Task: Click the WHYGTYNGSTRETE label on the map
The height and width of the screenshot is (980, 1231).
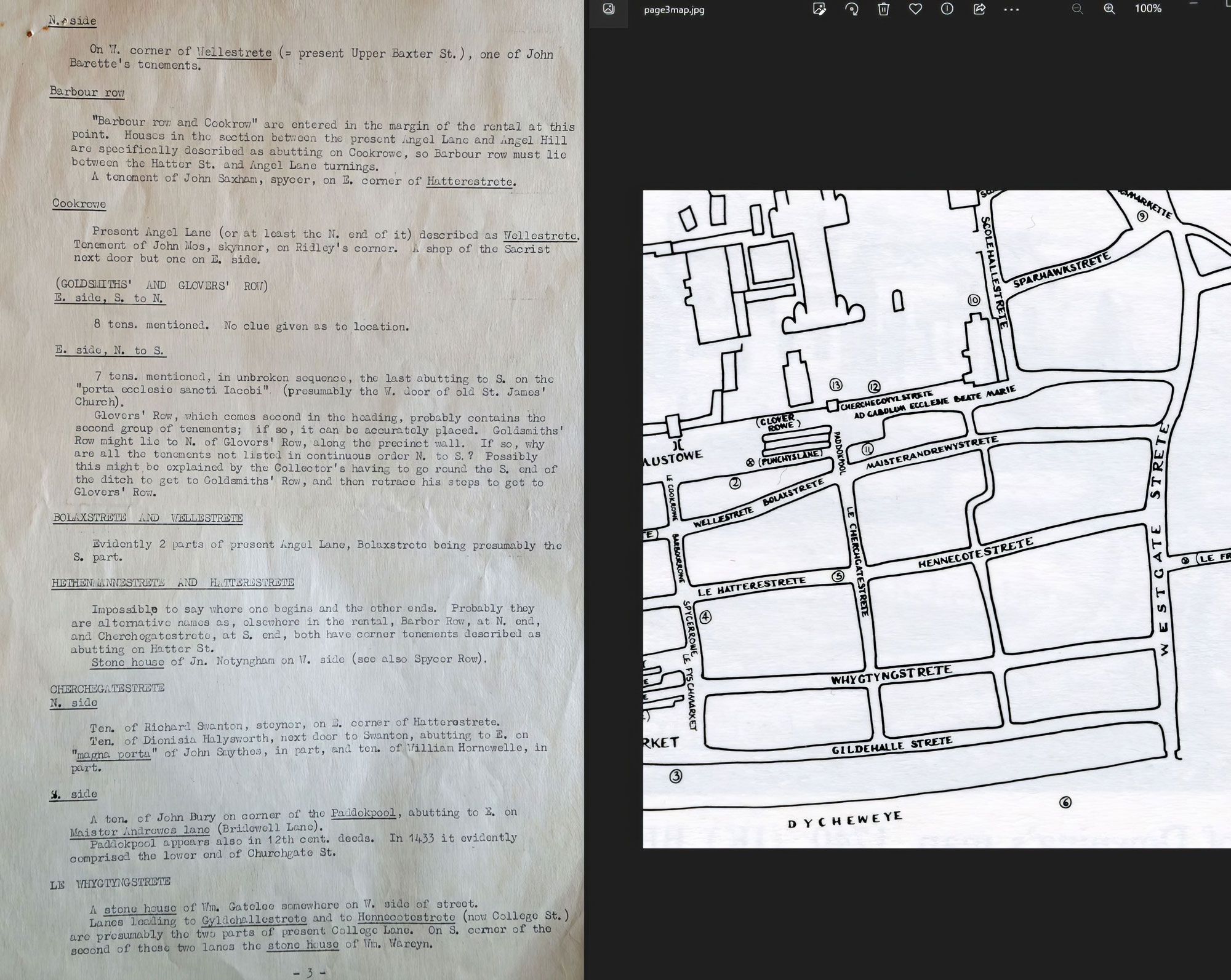Action: tap(891, 675)
